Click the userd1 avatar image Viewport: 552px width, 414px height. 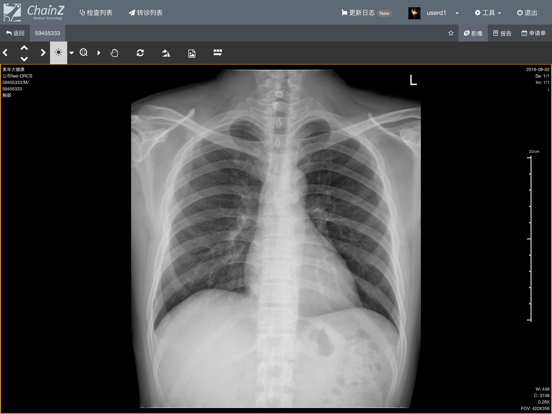tap(414, 13)
